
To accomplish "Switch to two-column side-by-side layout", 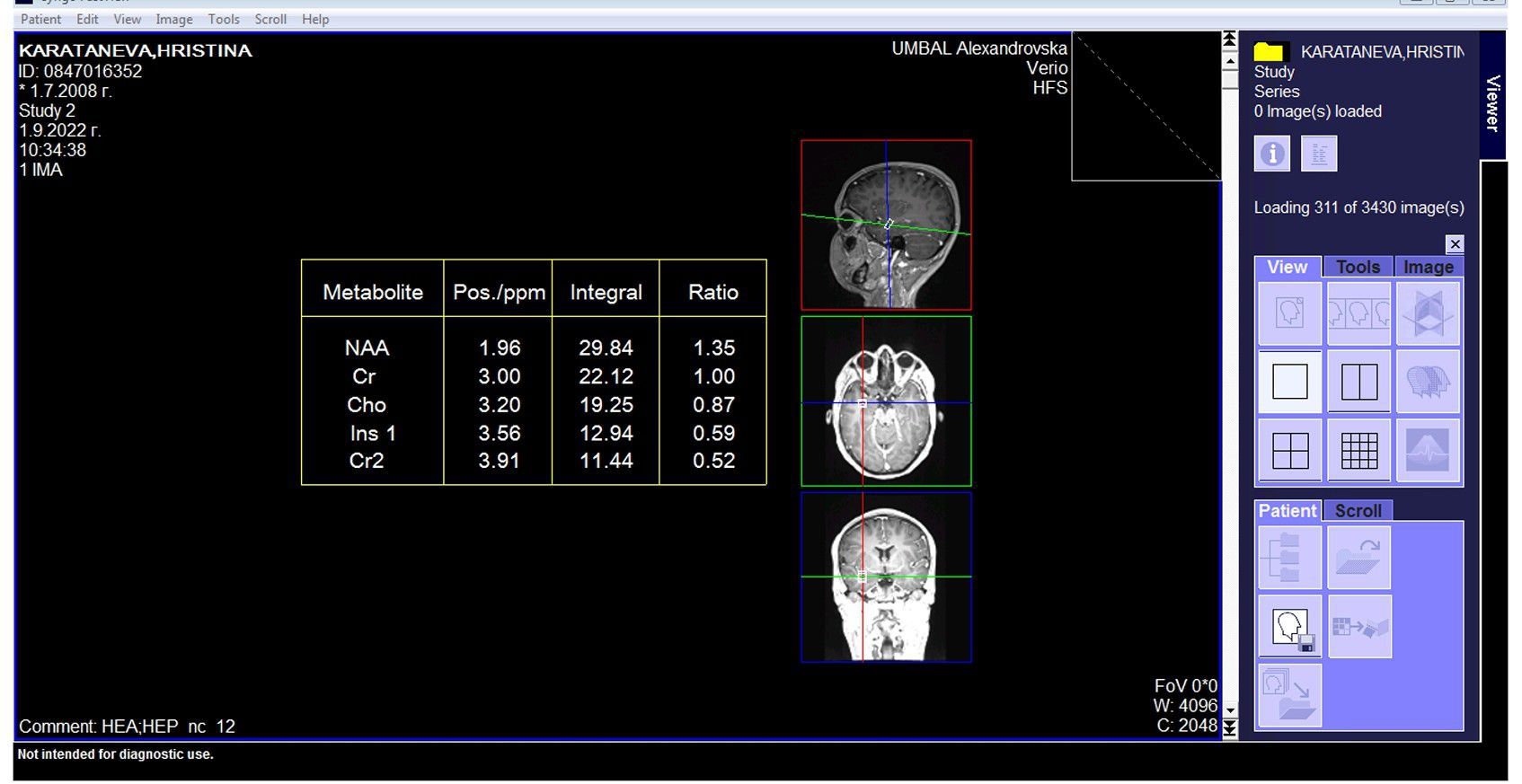I will tap(1358, 382).
